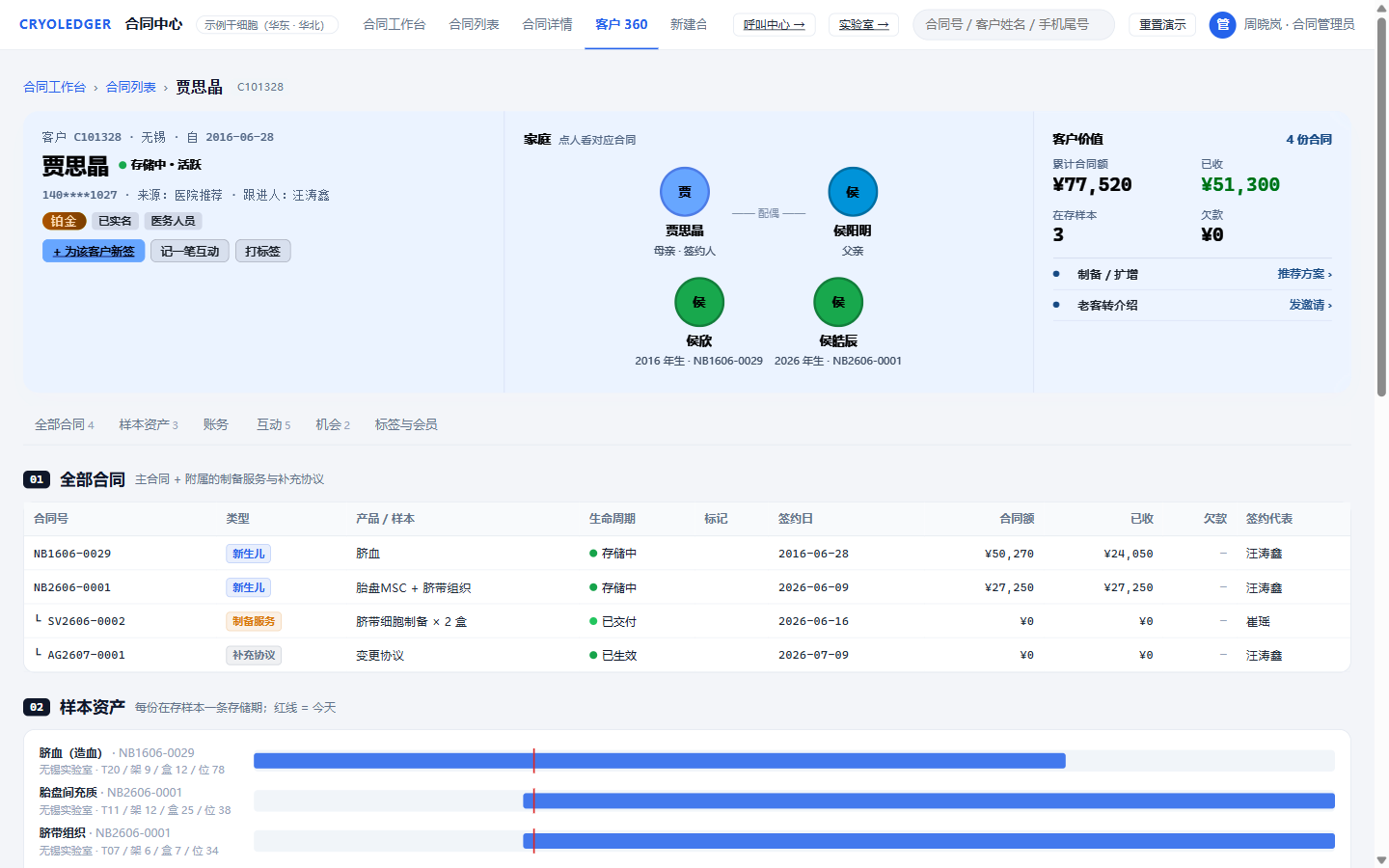
Task: Click the CRYOLEDGER logo
Action: [x=65, y=24]
